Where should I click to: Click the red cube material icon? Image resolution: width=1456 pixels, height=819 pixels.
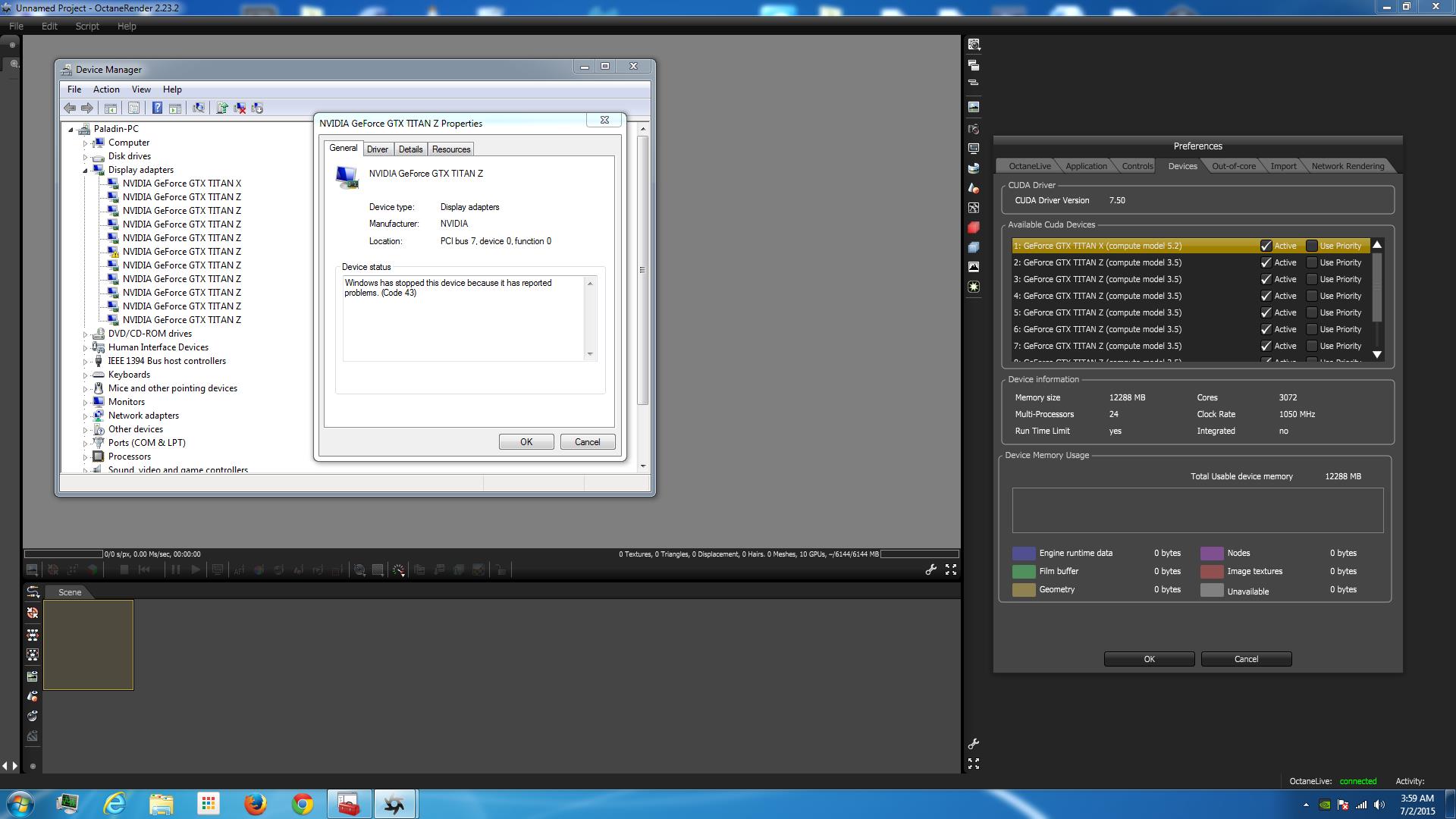974,227
